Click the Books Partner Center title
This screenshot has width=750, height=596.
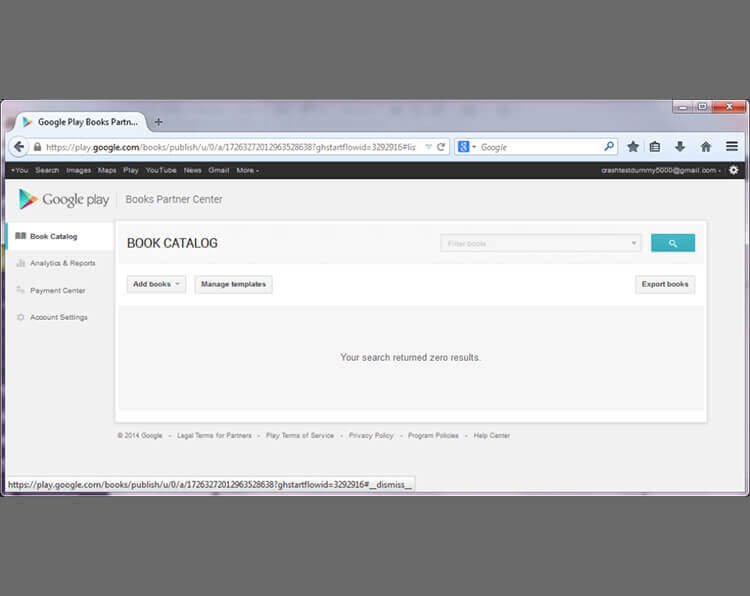click(x=174, y=199)
